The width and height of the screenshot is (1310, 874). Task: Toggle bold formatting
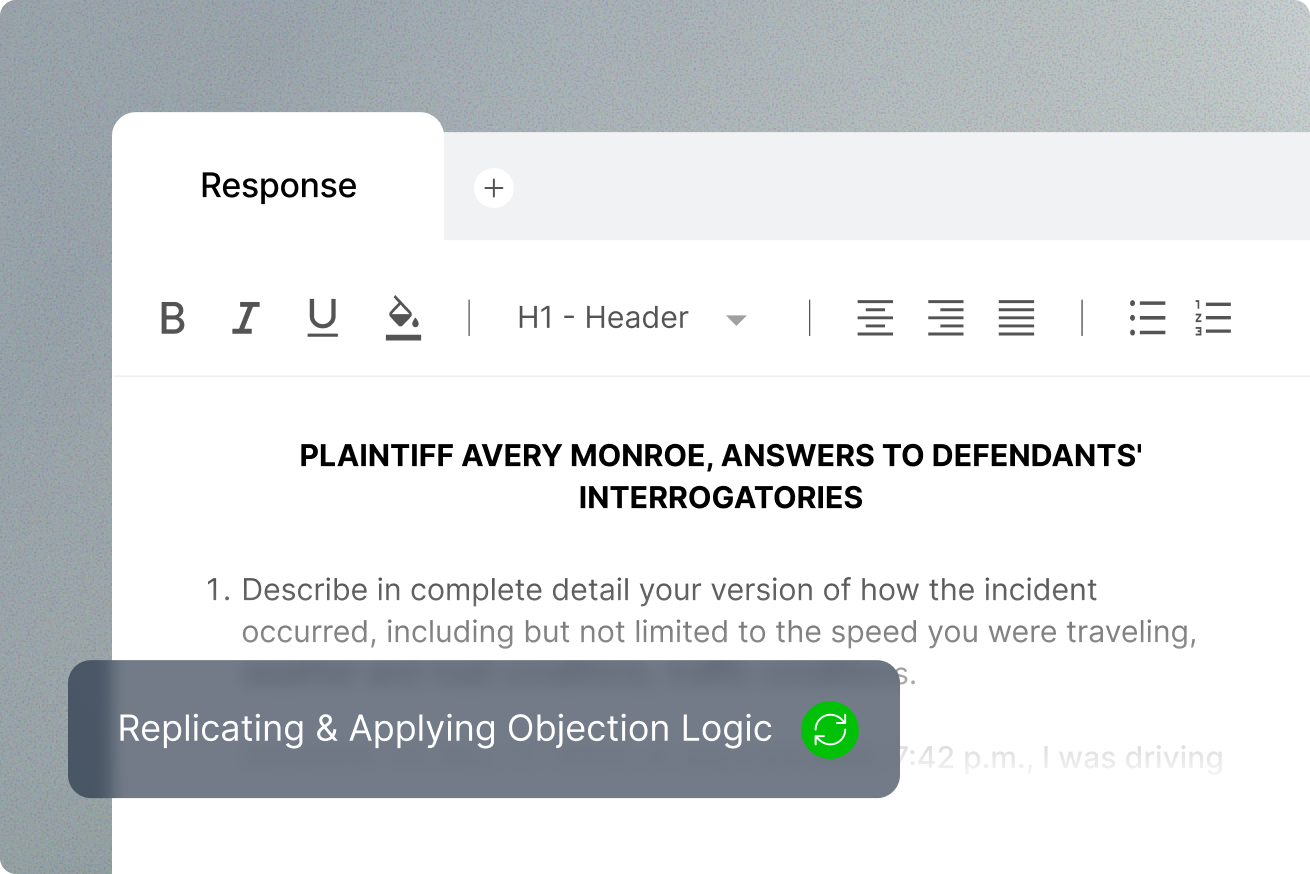tap(172, 319)
